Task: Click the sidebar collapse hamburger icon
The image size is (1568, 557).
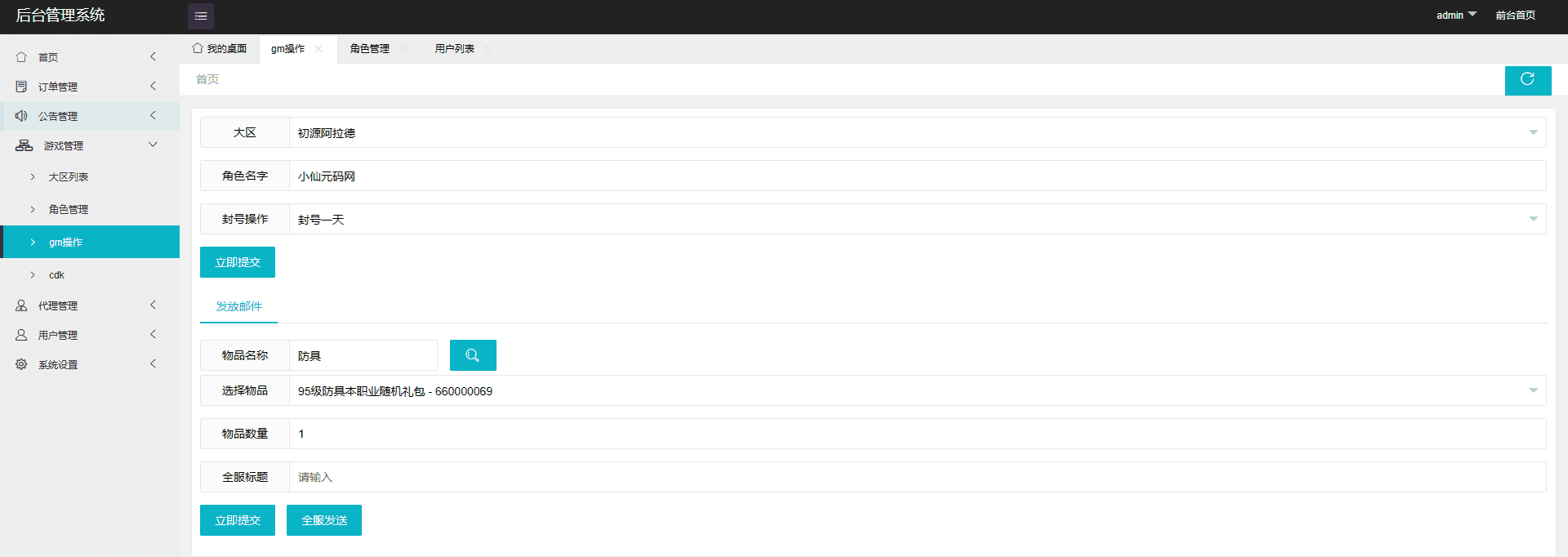Action: (201, 16)
